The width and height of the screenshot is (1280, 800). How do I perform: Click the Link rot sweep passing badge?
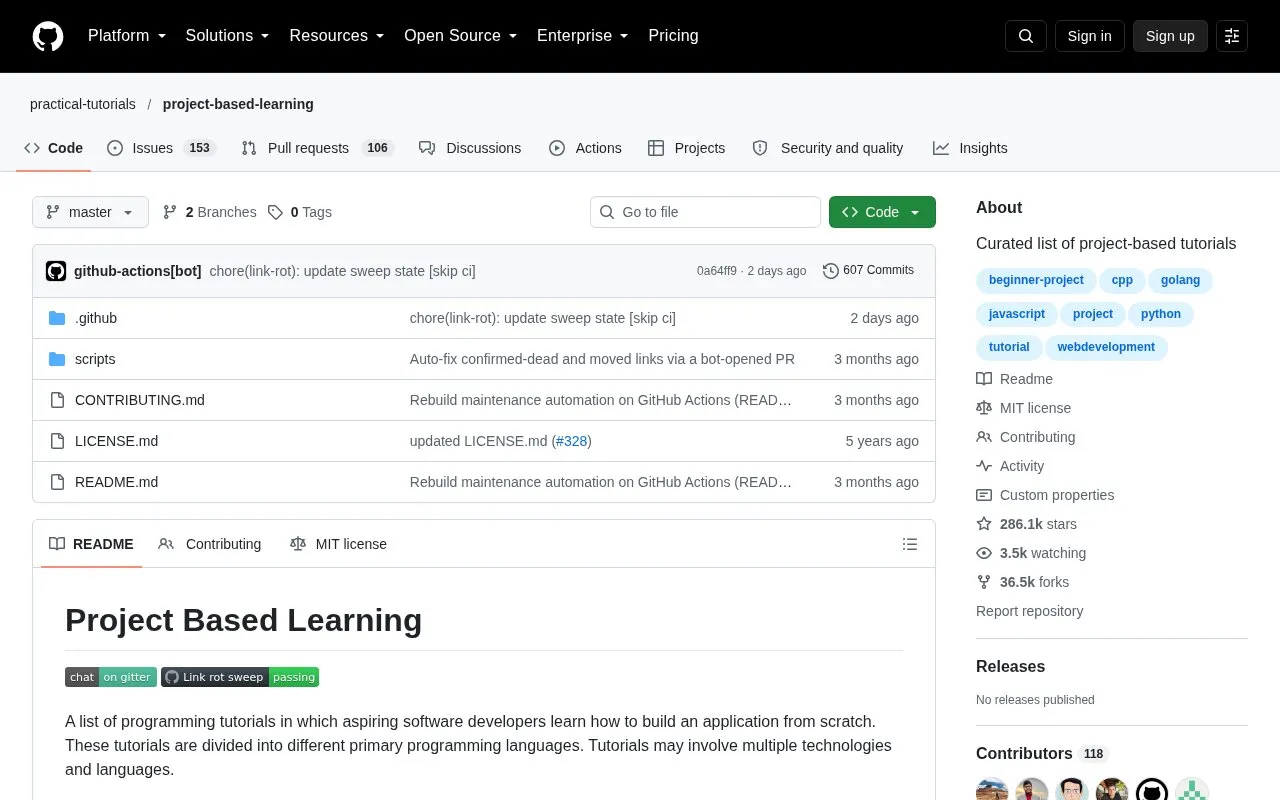[240, 677]
